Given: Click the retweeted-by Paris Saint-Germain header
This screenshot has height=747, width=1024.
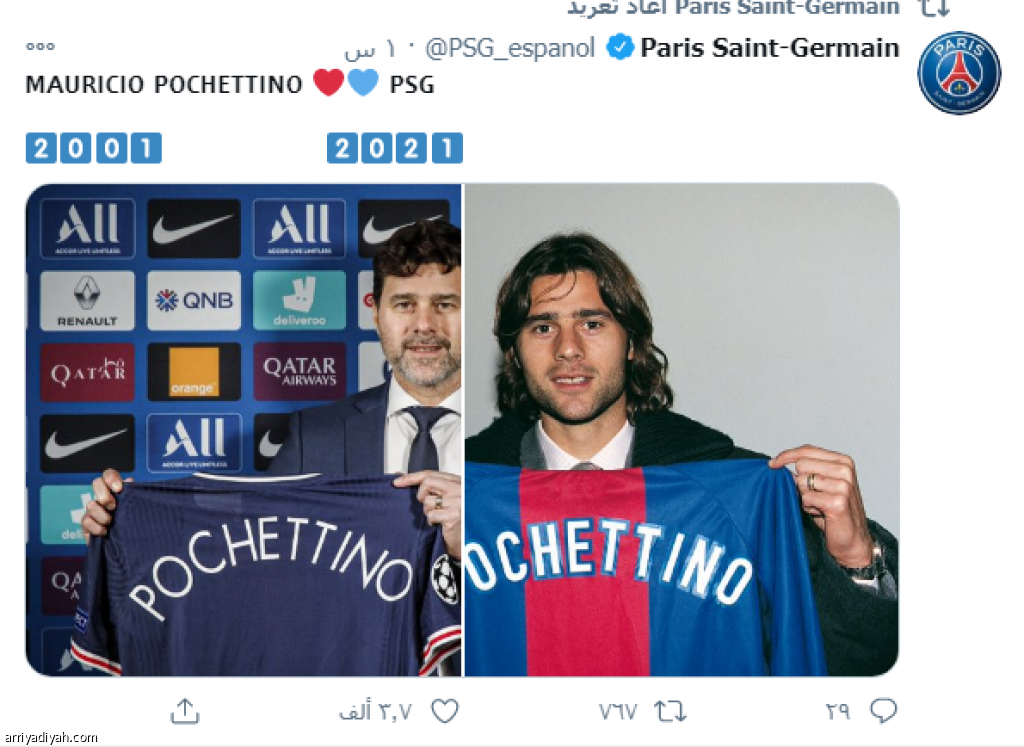Looking at the screenshot, I should 732,8.
